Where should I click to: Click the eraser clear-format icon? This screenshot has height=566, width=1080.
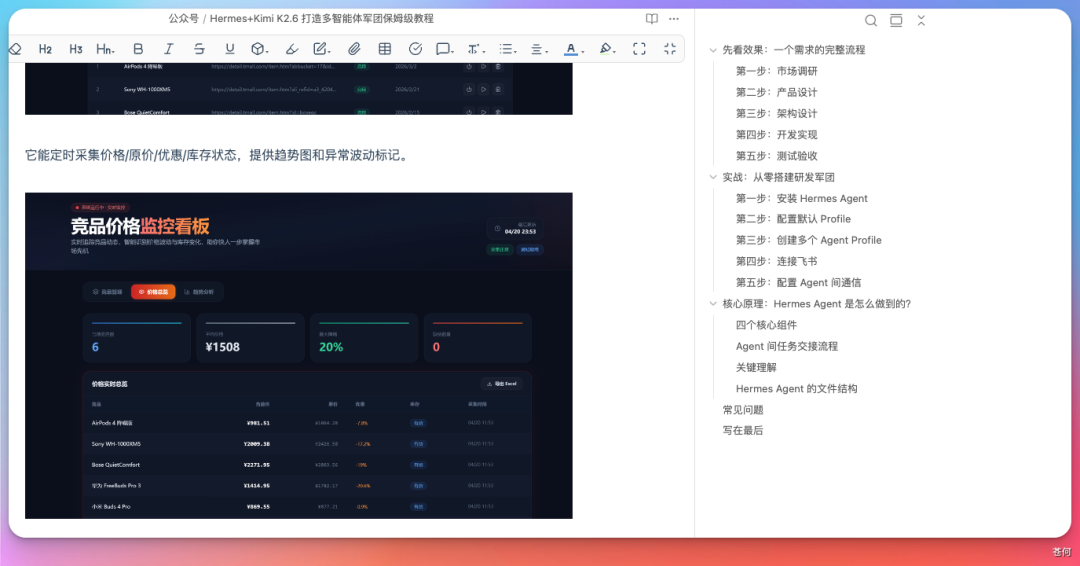(x=15, y=49)
